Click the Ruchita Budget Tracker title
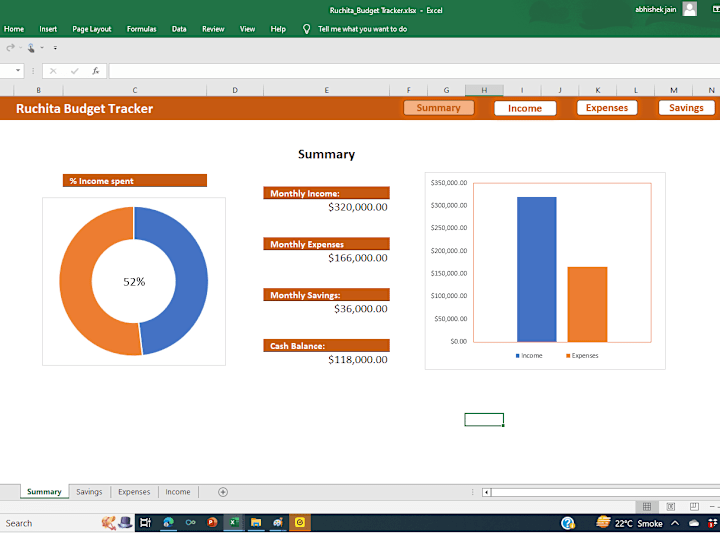This screenshot has width=720, height=540. (x=84, y=109)
